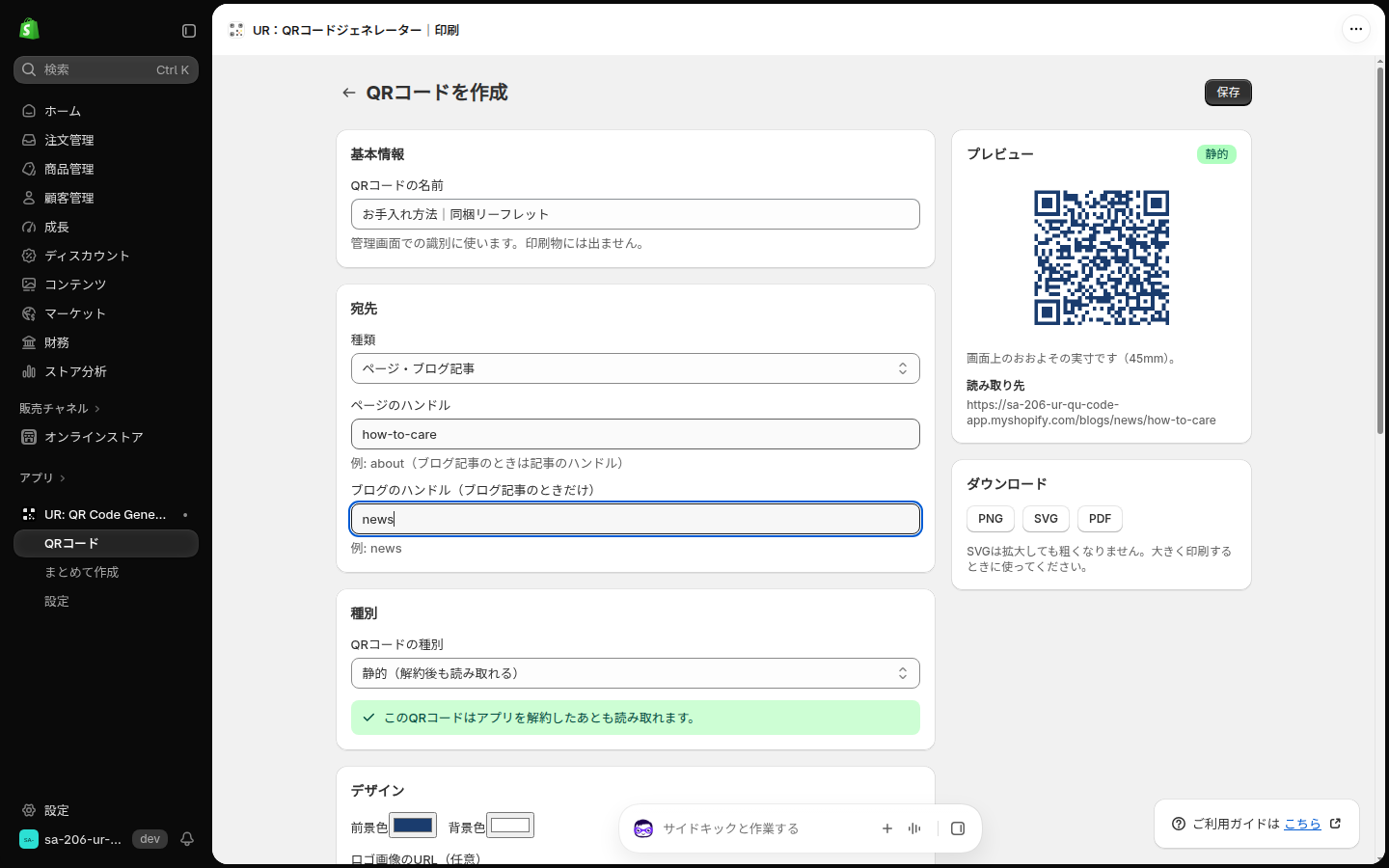Screen dimensions: 1389x868
Task: Click the ページのハンドル input field
Action: click(636, 434)
